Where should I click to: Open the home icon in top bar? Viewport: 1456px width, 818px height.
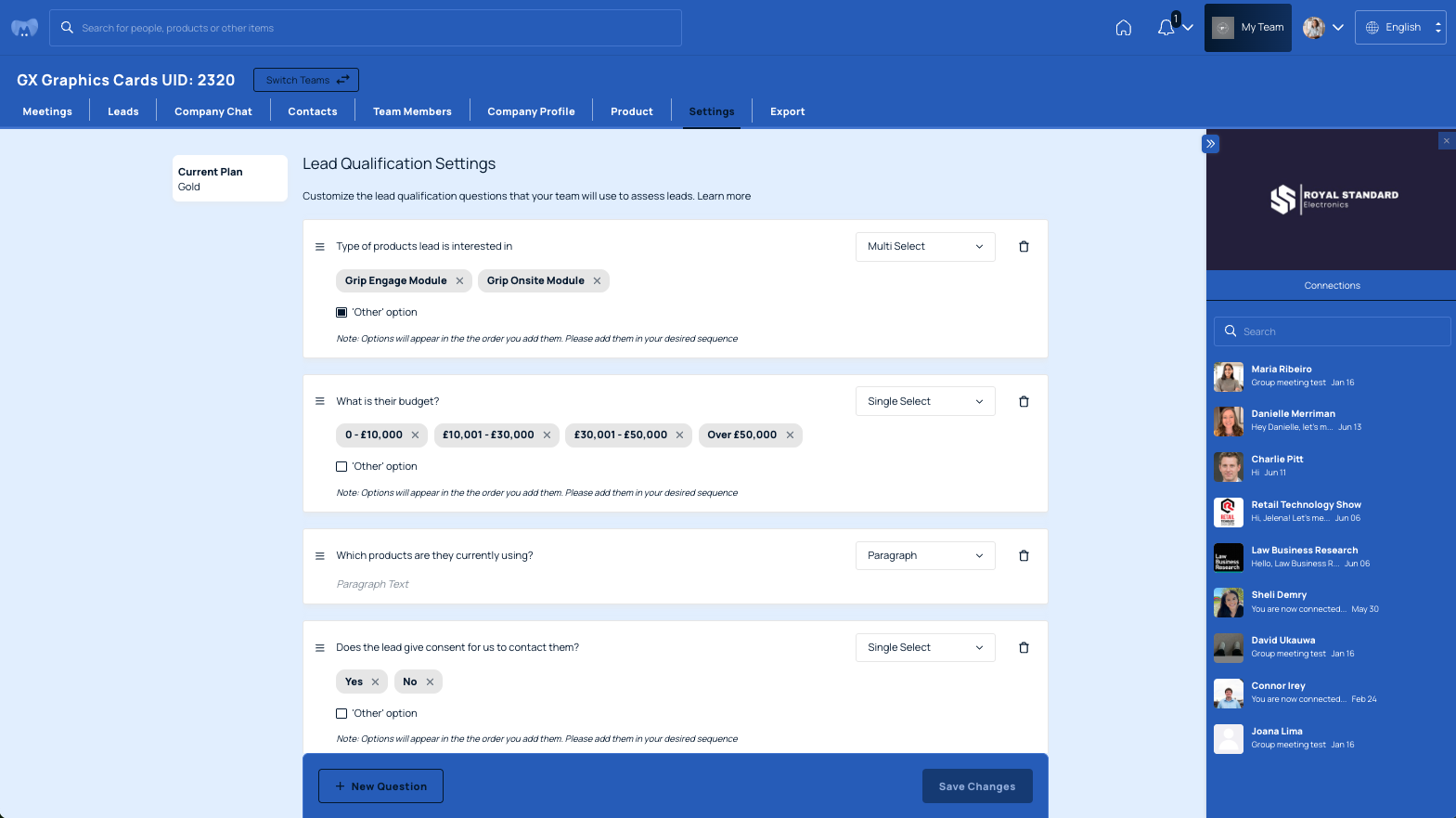pyautogui.click(x=1123, y=28)
